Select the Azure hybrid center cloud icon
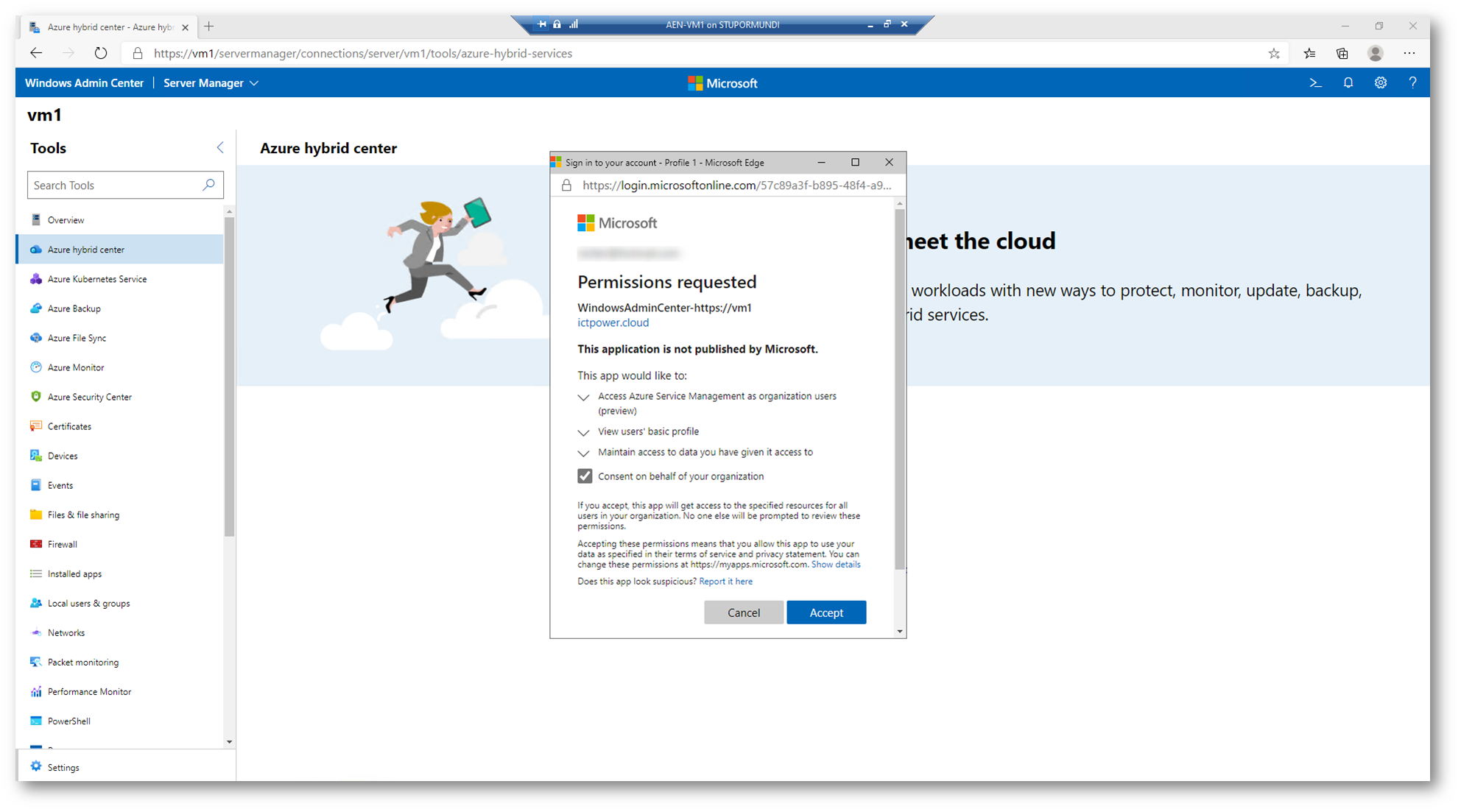The image size is (1461, 812). click(35, 250)
